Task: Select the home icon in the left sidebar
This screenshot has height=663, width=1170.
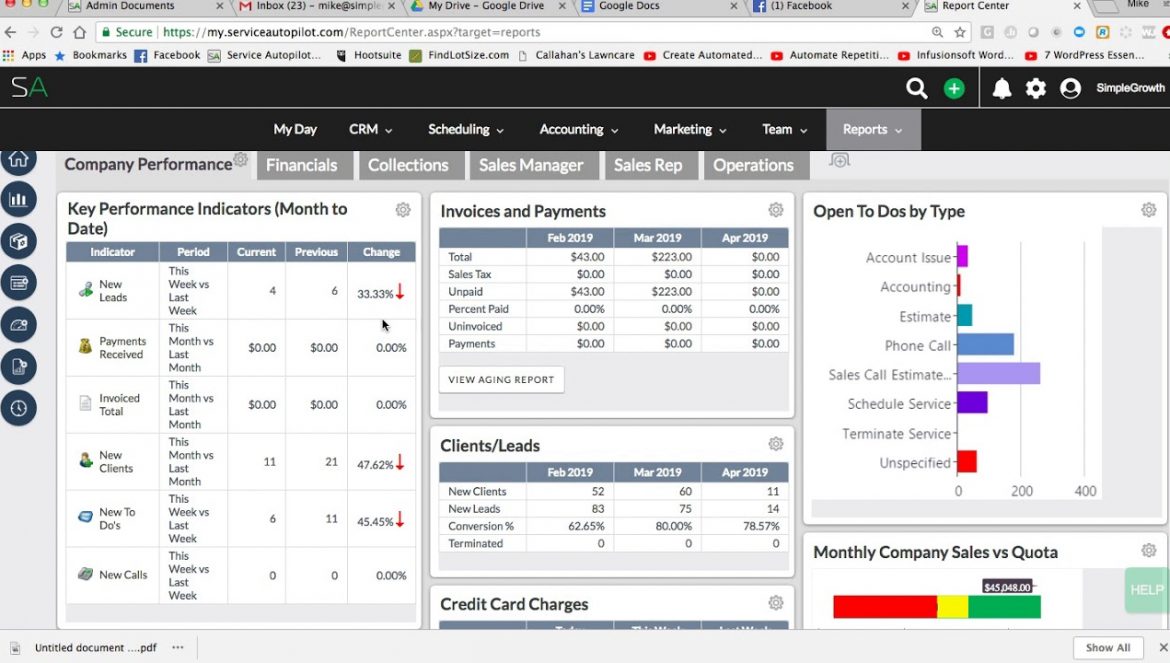Action: coord(18,158)
